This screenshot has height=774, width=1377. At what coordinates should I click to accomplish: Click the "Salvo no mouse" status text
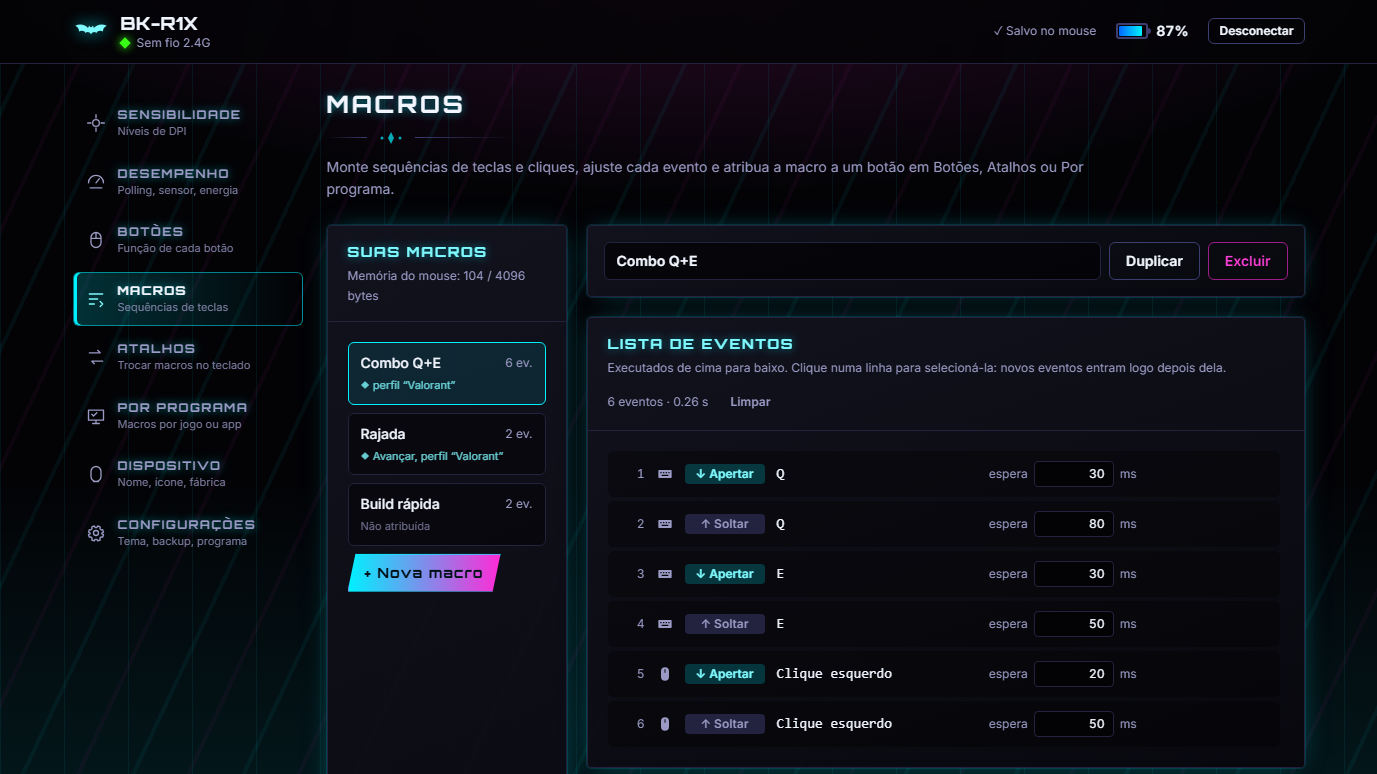[1045, 31]
